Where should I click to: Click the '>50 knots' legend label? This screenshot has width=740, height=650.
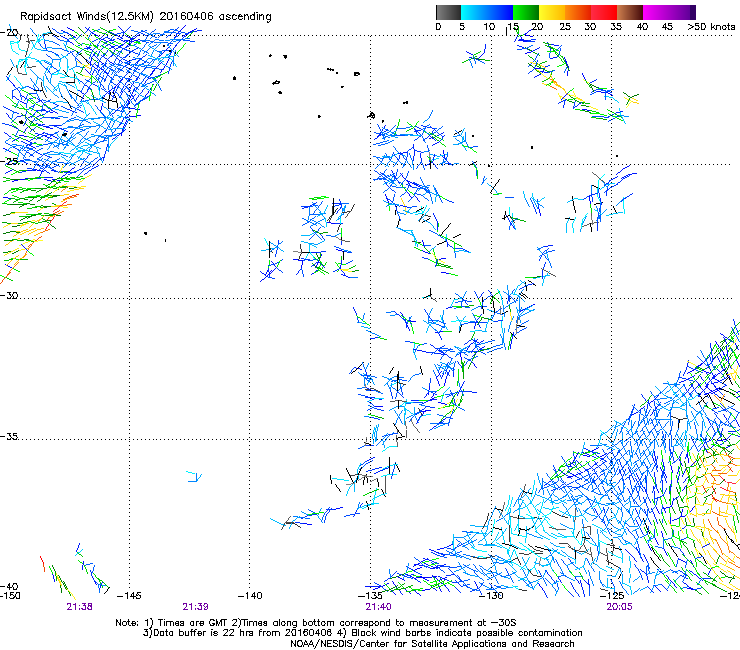point(711,27)
